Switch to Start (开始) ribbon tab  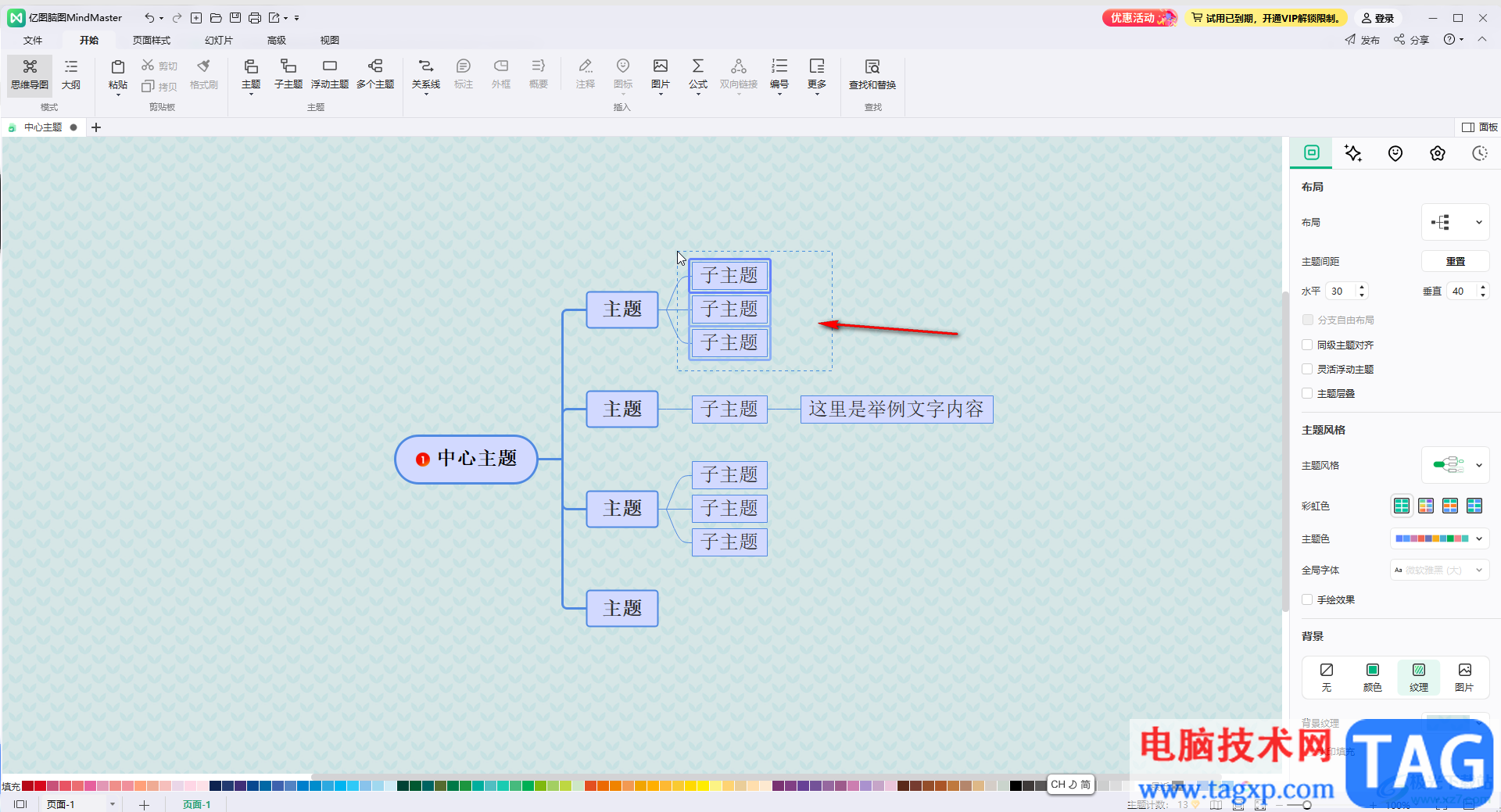point(89,40)
